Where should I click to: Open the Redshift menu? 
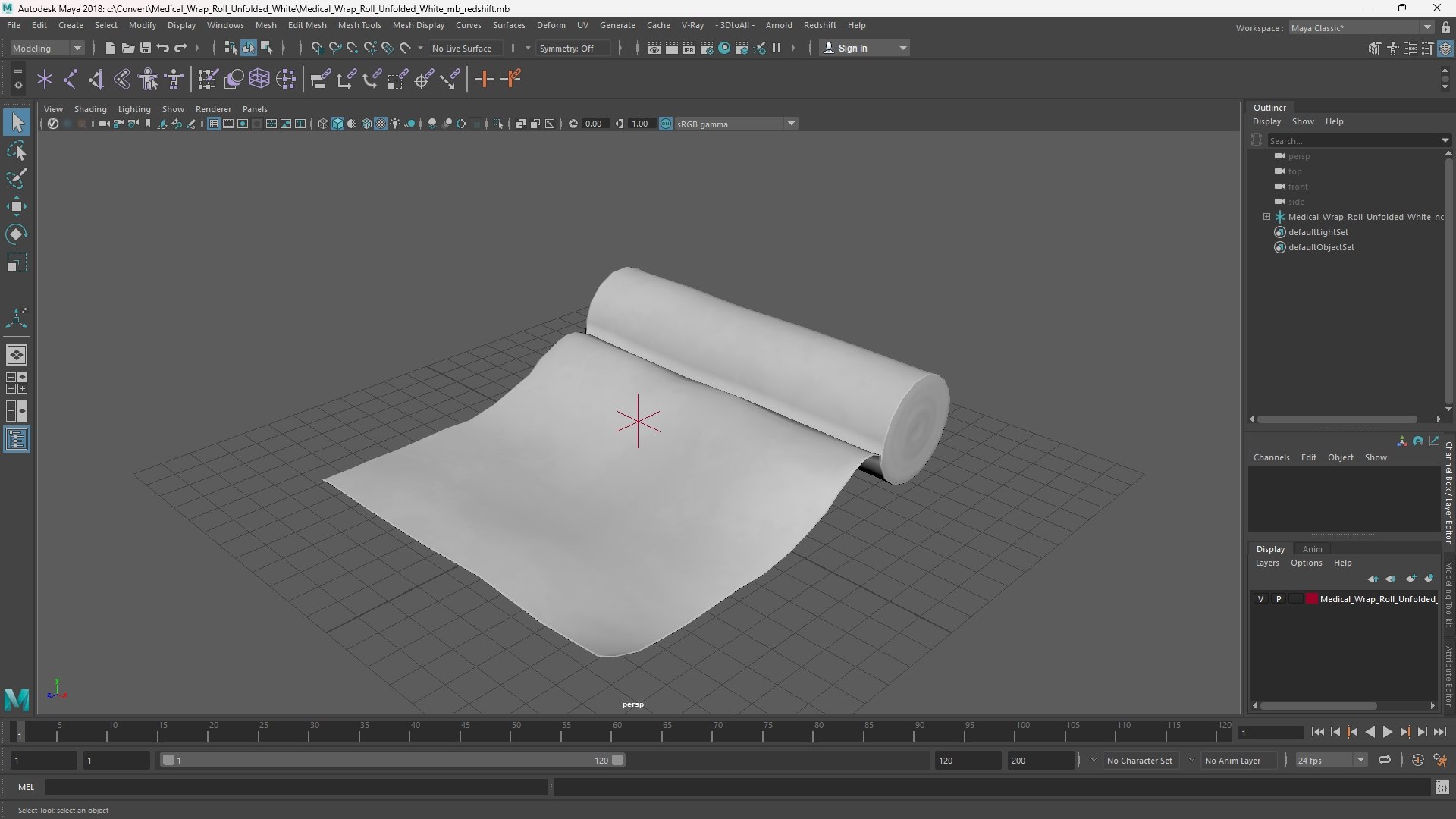pyautogui.click(x=820, y=25)
